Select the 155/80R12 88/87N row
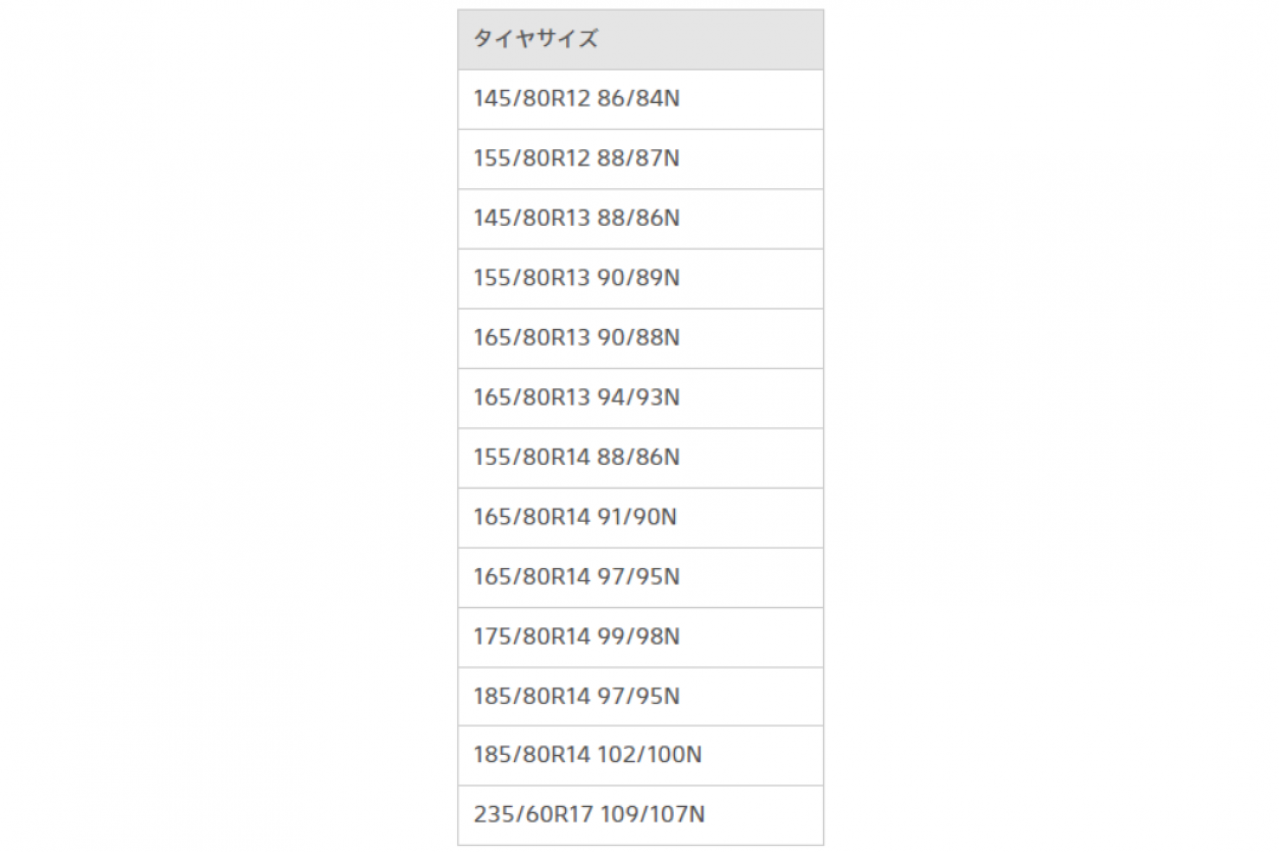Viewport: 1279px width, 852px height. 640,159
